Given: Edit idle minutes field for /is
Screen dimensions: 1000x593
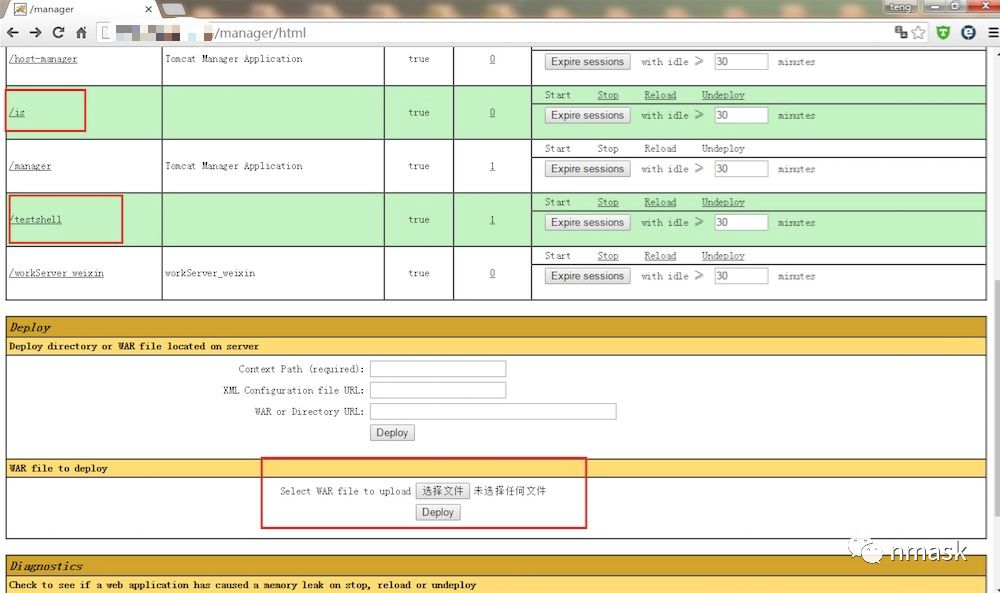Looking at the screenshot, I should [741, 115].
